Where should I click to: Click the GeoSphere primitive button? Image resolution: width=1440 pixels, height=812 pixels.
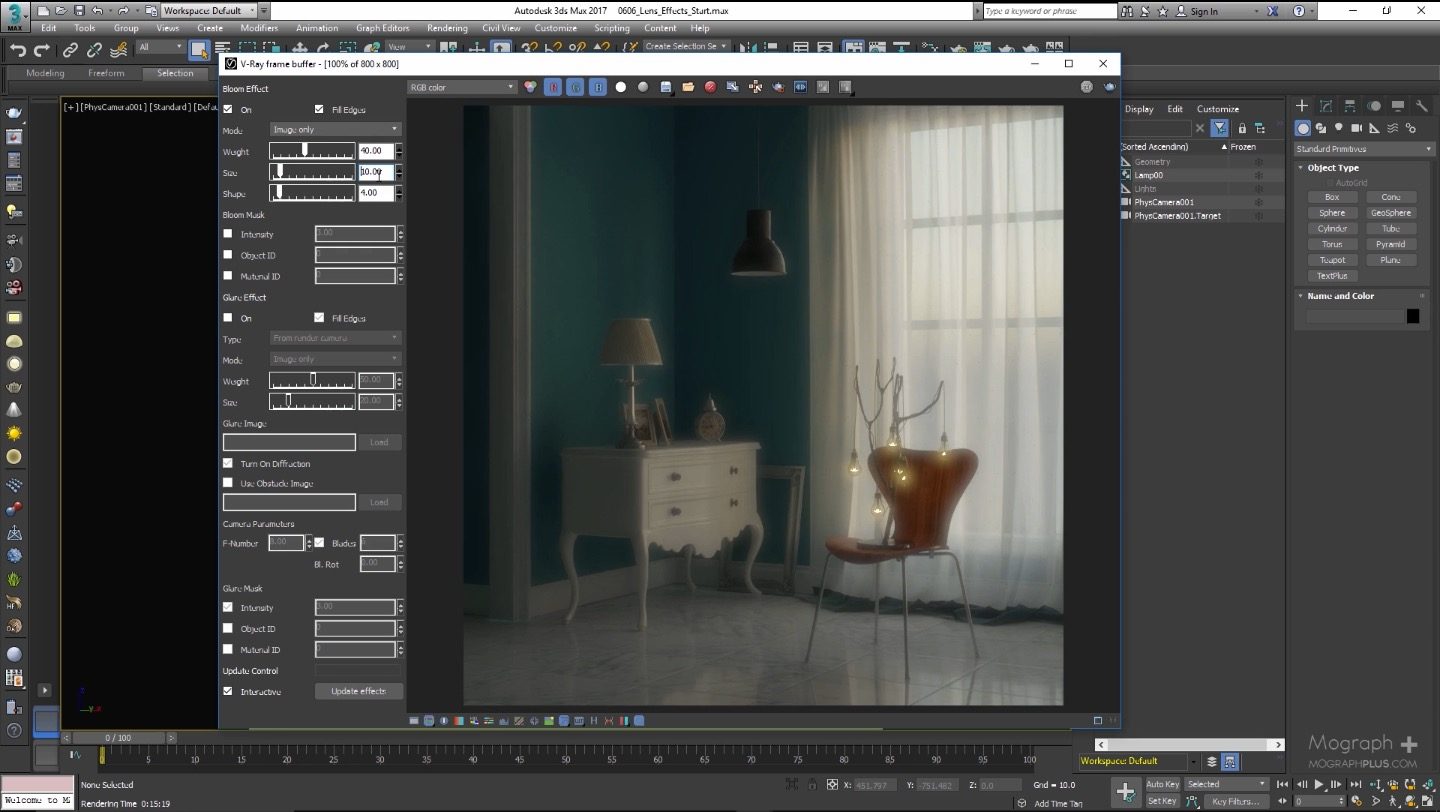(x=1390, y=213)
